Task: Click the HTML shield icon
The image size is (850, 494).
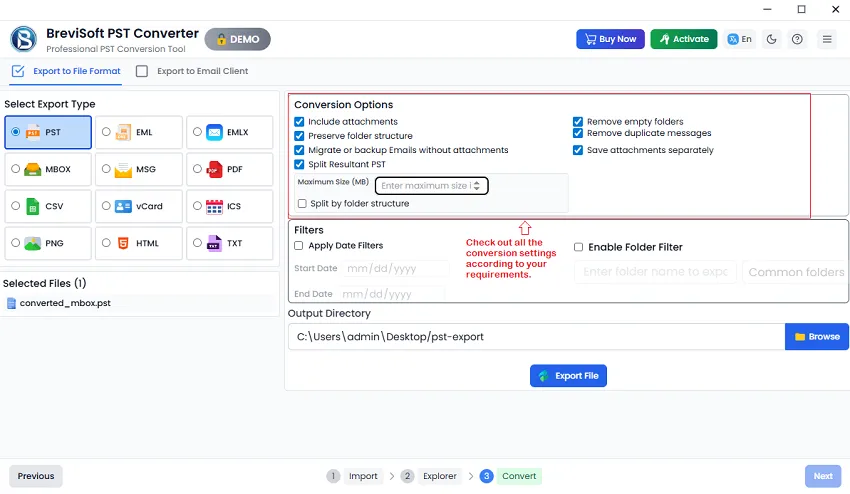Action: (x=123, y=243)
